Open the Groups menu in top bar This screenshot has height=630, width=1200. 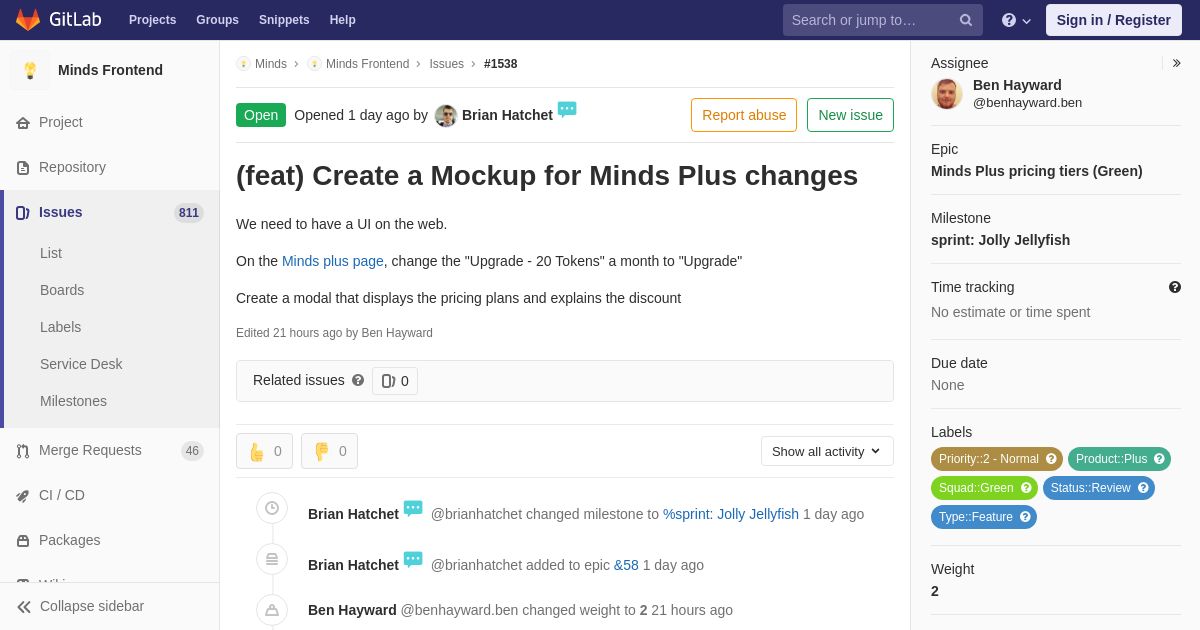click(x=217, y=20)
